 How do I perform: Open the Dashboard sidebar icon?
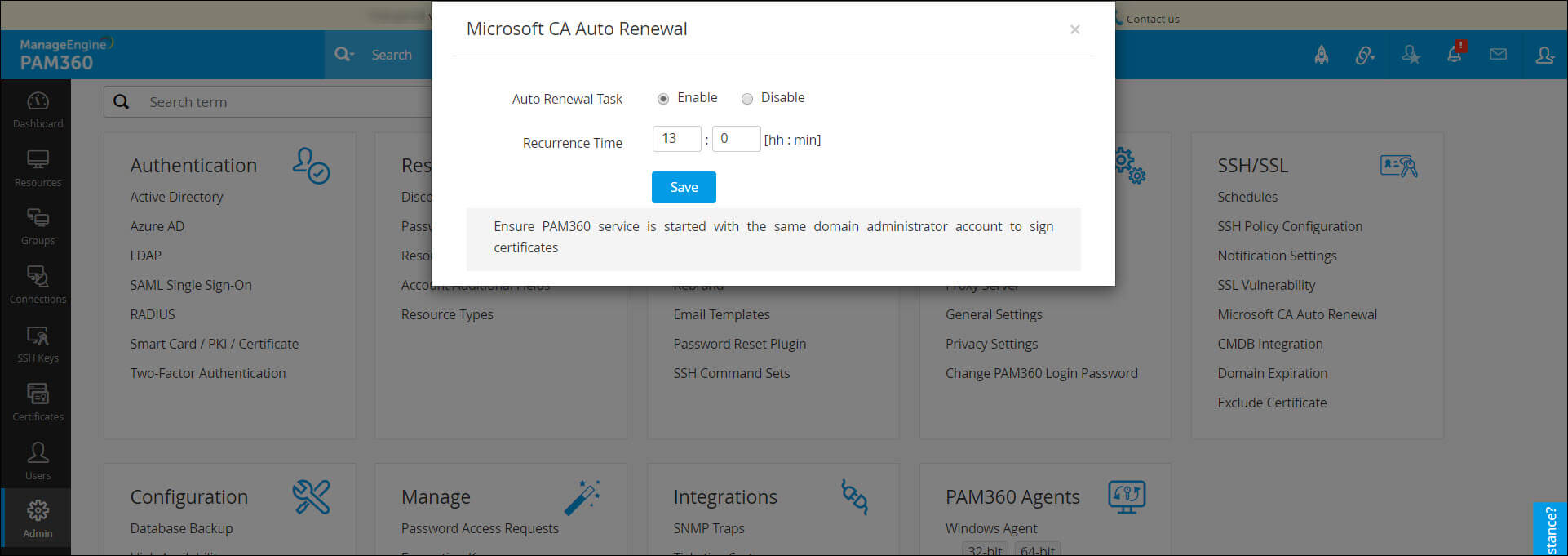coord(38,110)
